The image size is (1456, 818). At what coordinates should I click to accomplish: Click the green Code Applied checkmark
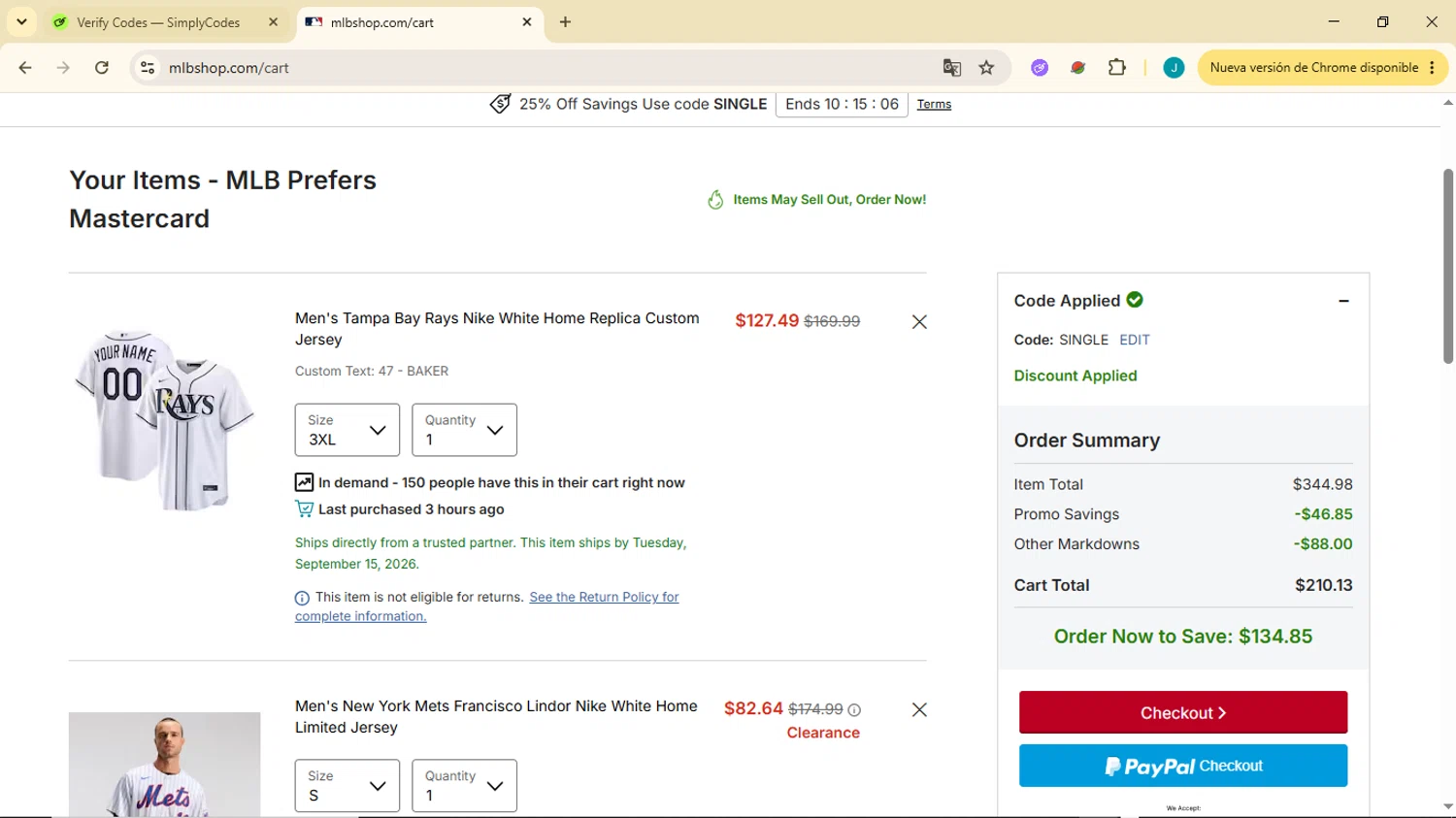click(x=1135, y=300)
